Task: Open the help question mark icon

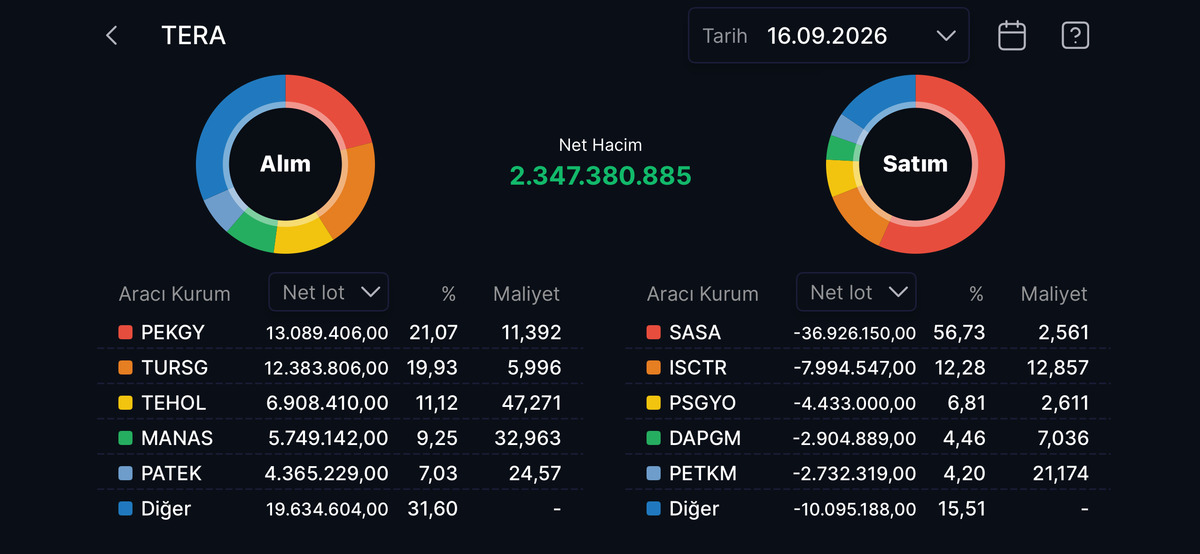Action: tap(1075, 36)
